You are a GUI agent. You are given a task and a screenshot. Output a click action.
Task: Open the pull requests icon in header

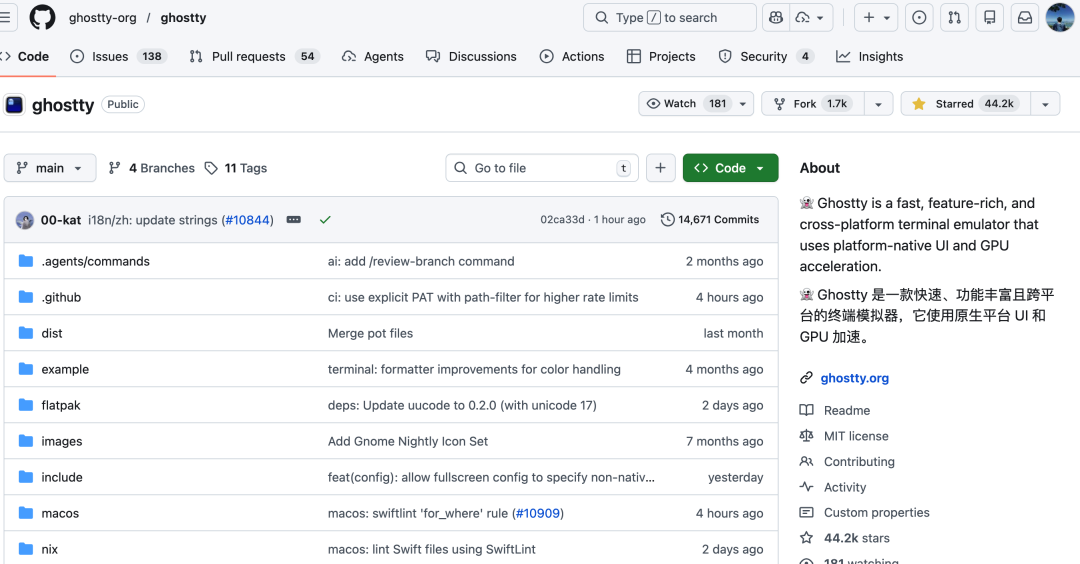(955, 17)
